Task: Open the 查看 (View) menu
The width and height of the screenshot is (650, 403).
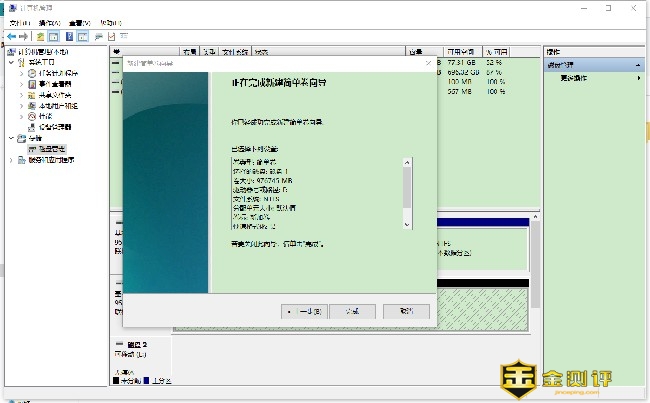Action: click(x=81, y=22)
